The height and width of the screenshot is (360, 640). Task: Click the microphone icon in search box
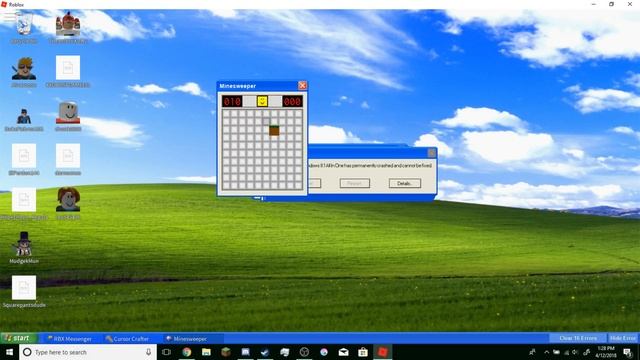149,352
